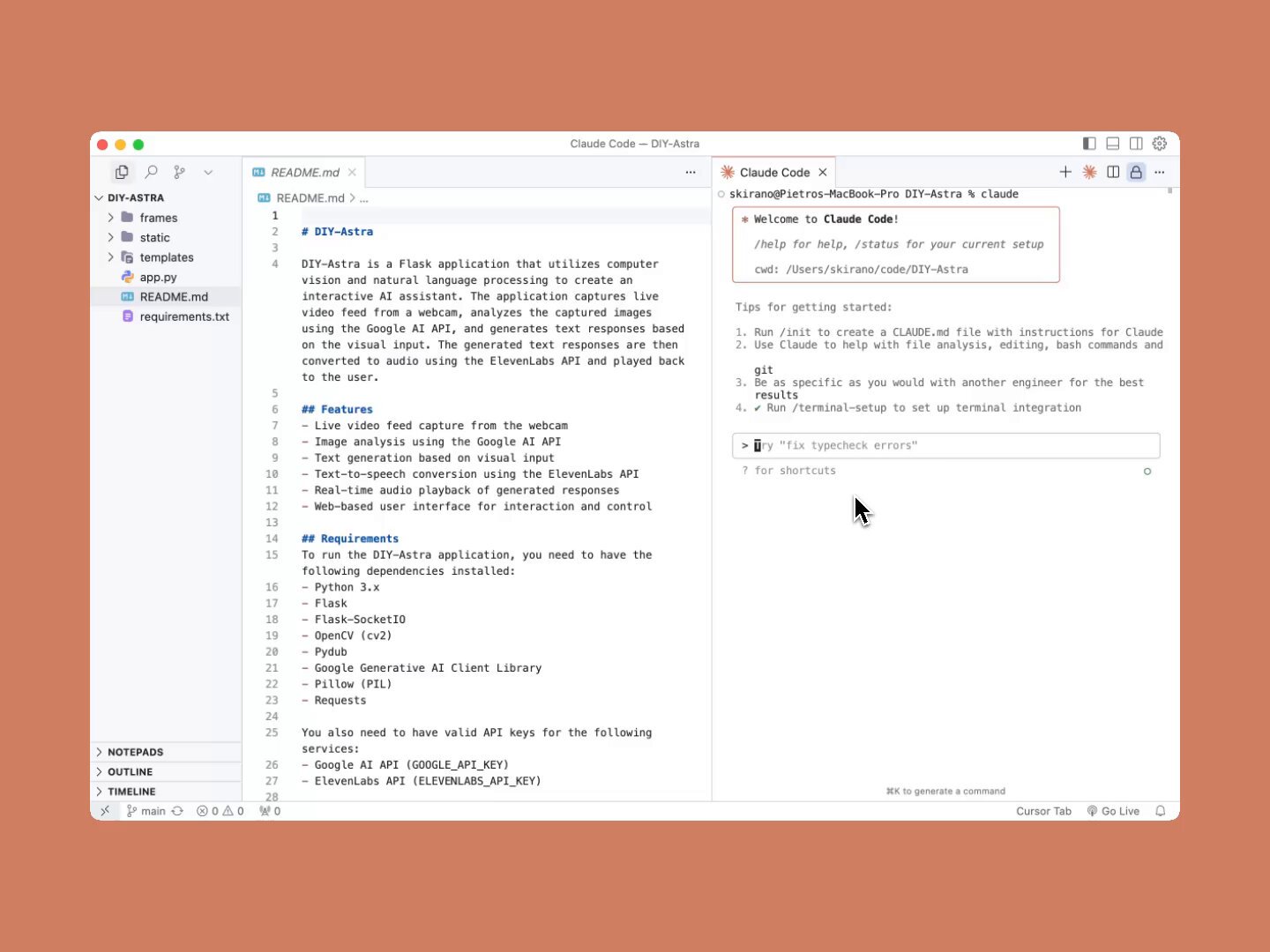This screenshot has height=952, width=1270.
Task: Toggle bottom panel layout icon
Action: pyautogui.click(x=1113, y=144)
